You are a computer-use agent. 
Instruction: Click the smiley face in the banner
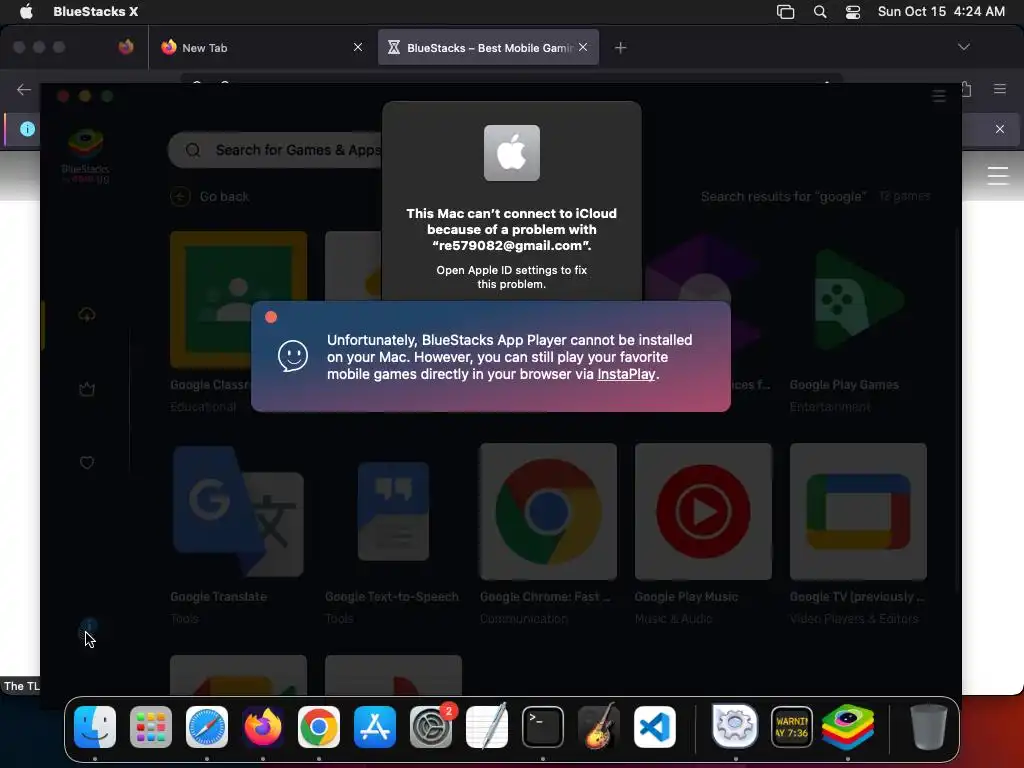pos(293,356)
